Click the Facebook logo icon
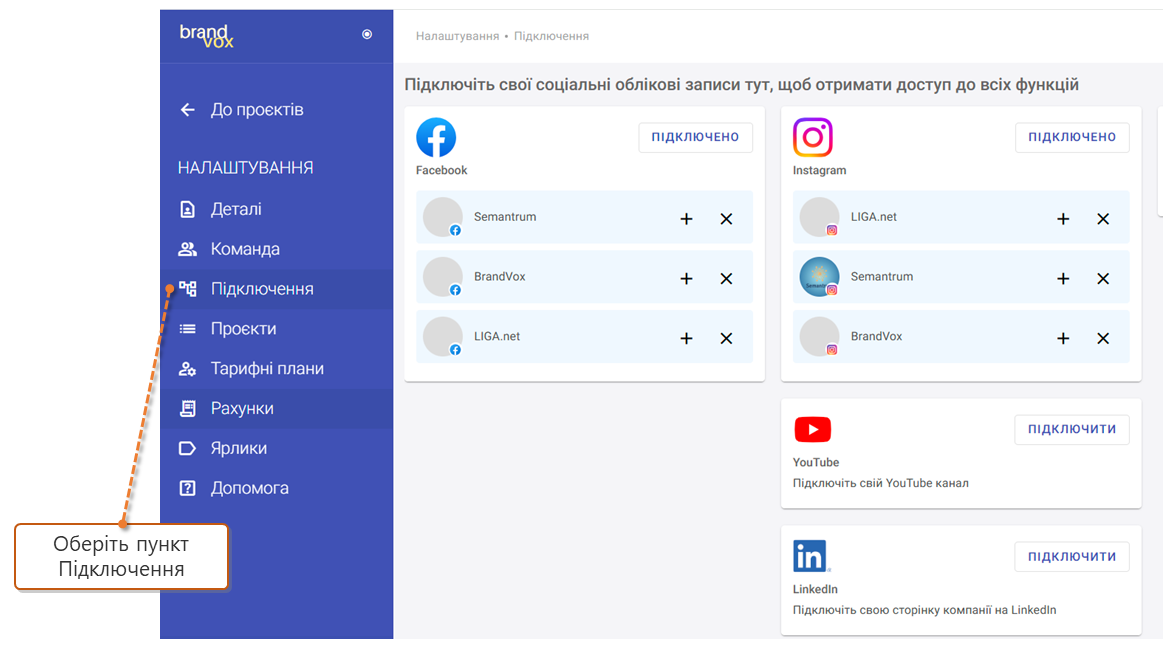 436,137
